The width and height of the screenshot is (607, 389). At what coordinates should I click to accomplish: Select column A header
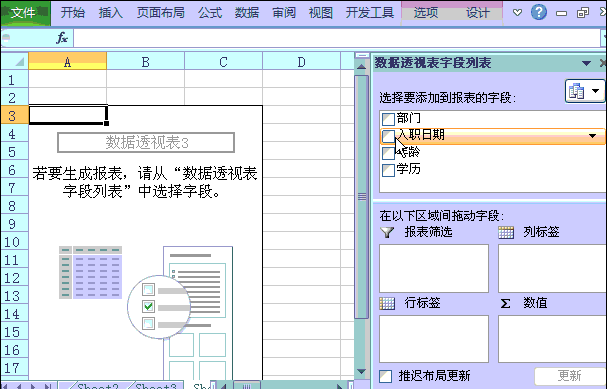coord(67,61)
